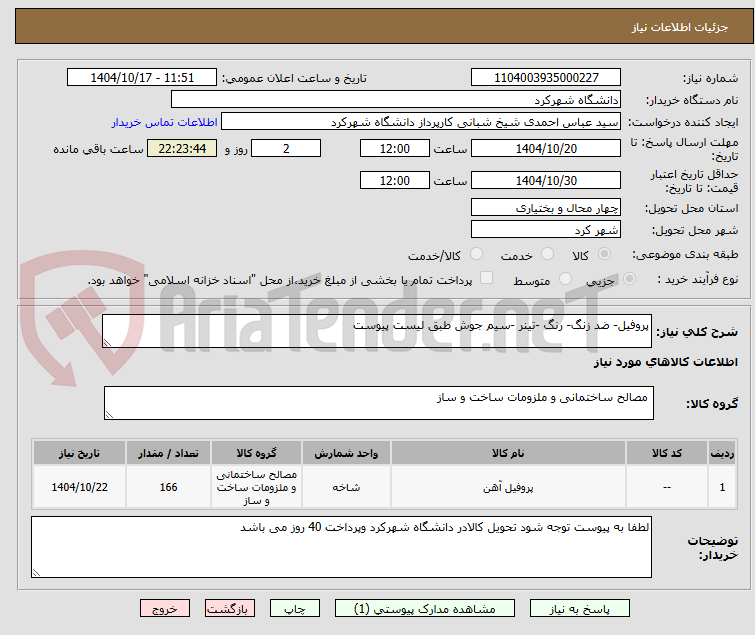This screenshot has height=635, width=755.
Task: Click the province field چهار محال و بختیاری
Action: (546, 207)
